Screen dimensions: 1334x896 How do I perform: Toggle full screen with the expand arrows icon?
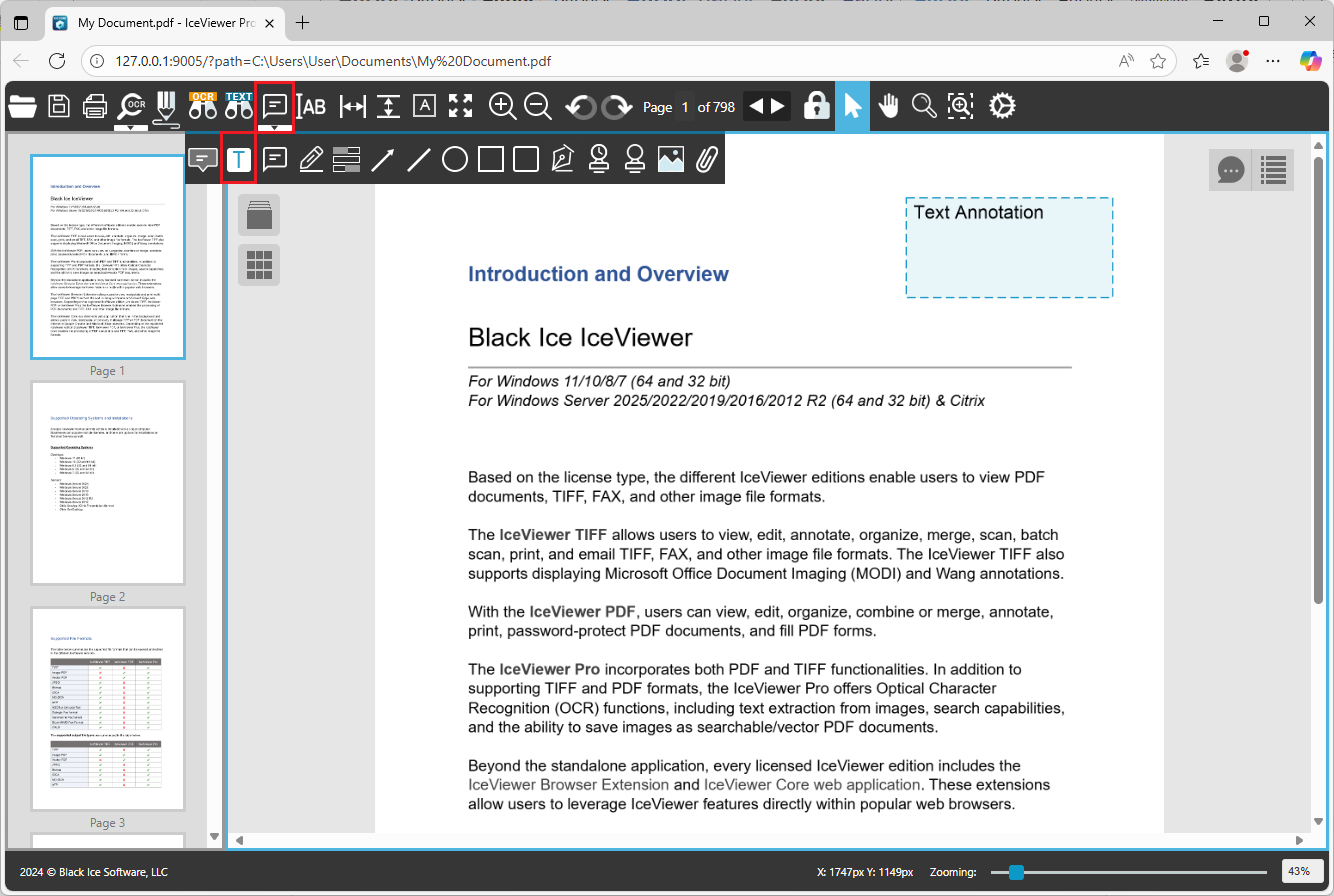click(x=460, y=106)
